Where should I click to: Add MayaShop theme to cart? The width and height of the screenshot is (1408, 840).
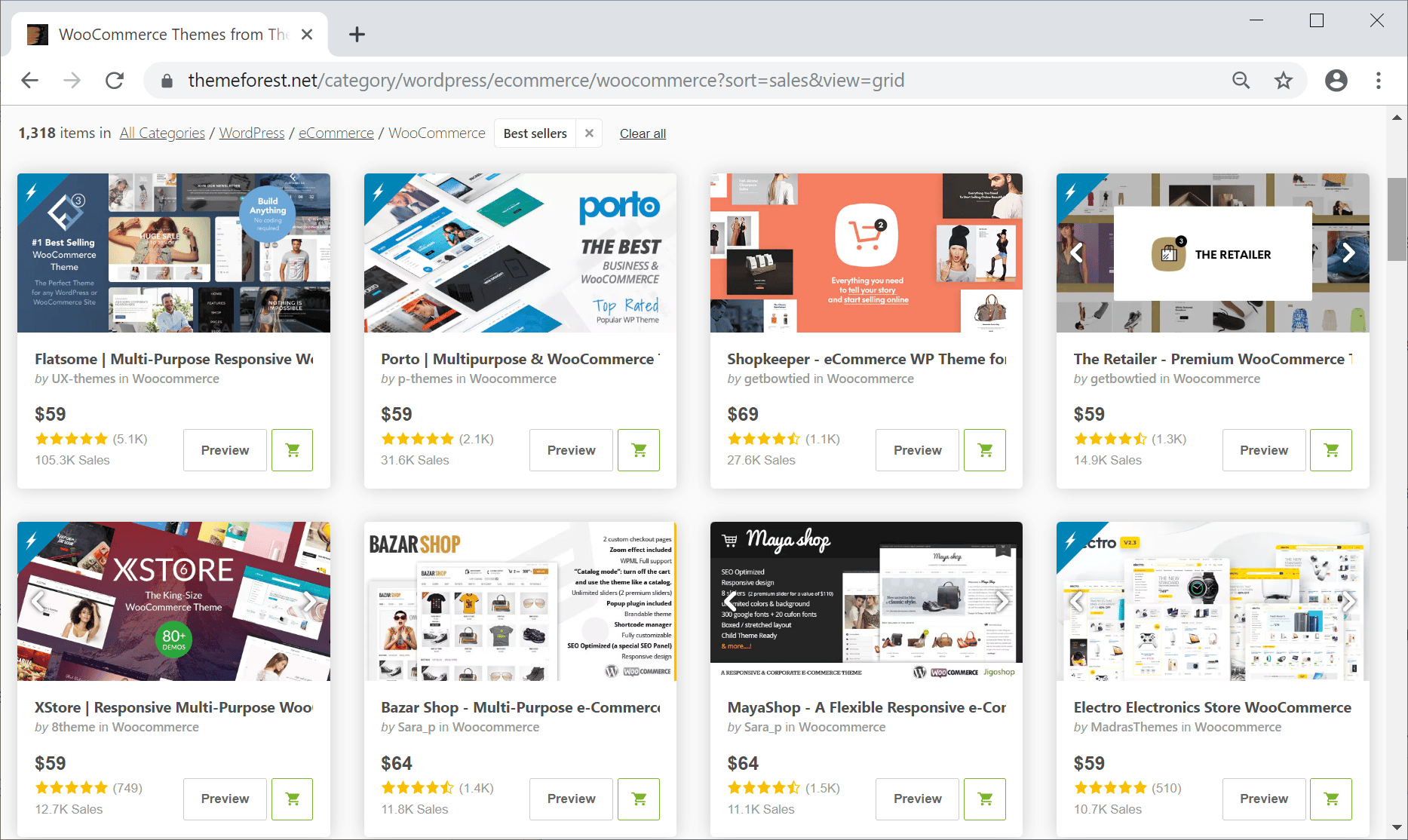point(985,799)
